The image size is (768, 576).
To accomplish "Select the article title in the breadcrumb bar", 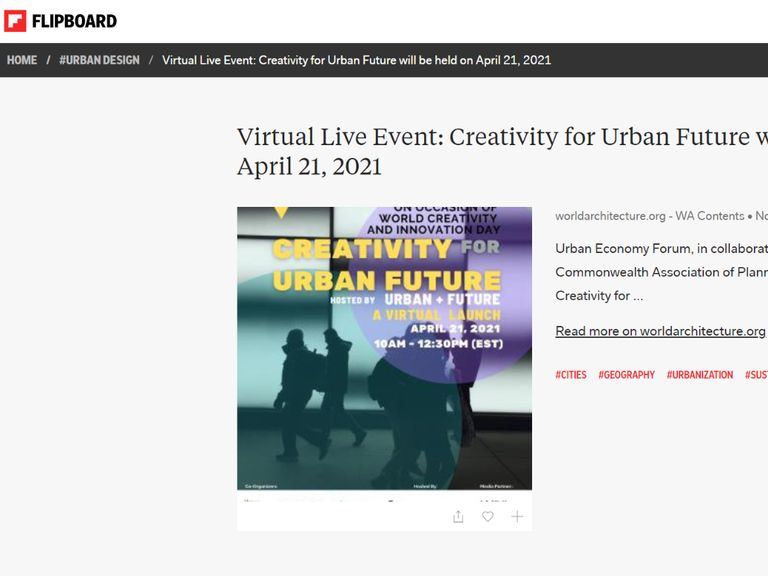I will click(x=357, y=60).
